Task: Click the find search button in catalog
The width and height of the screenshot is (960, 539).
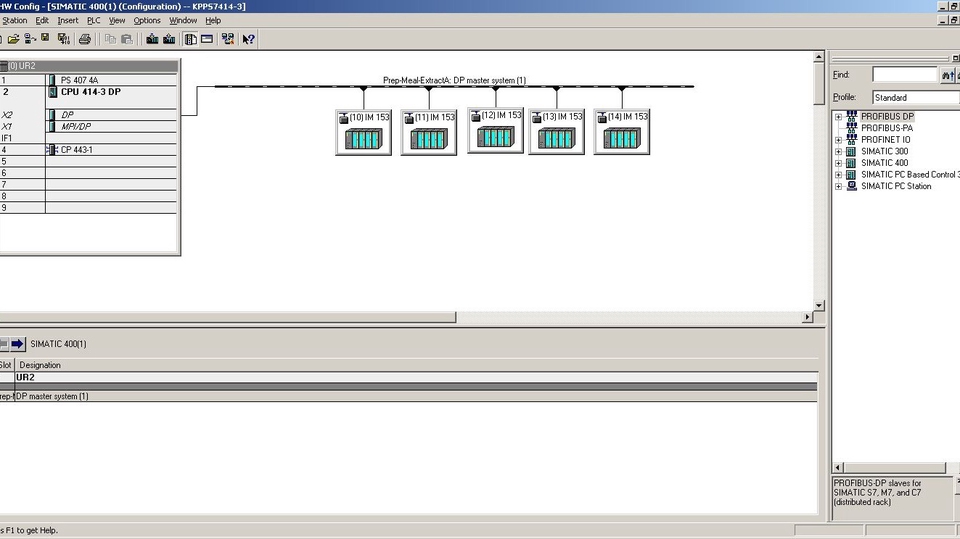Action: click(947, 75)
